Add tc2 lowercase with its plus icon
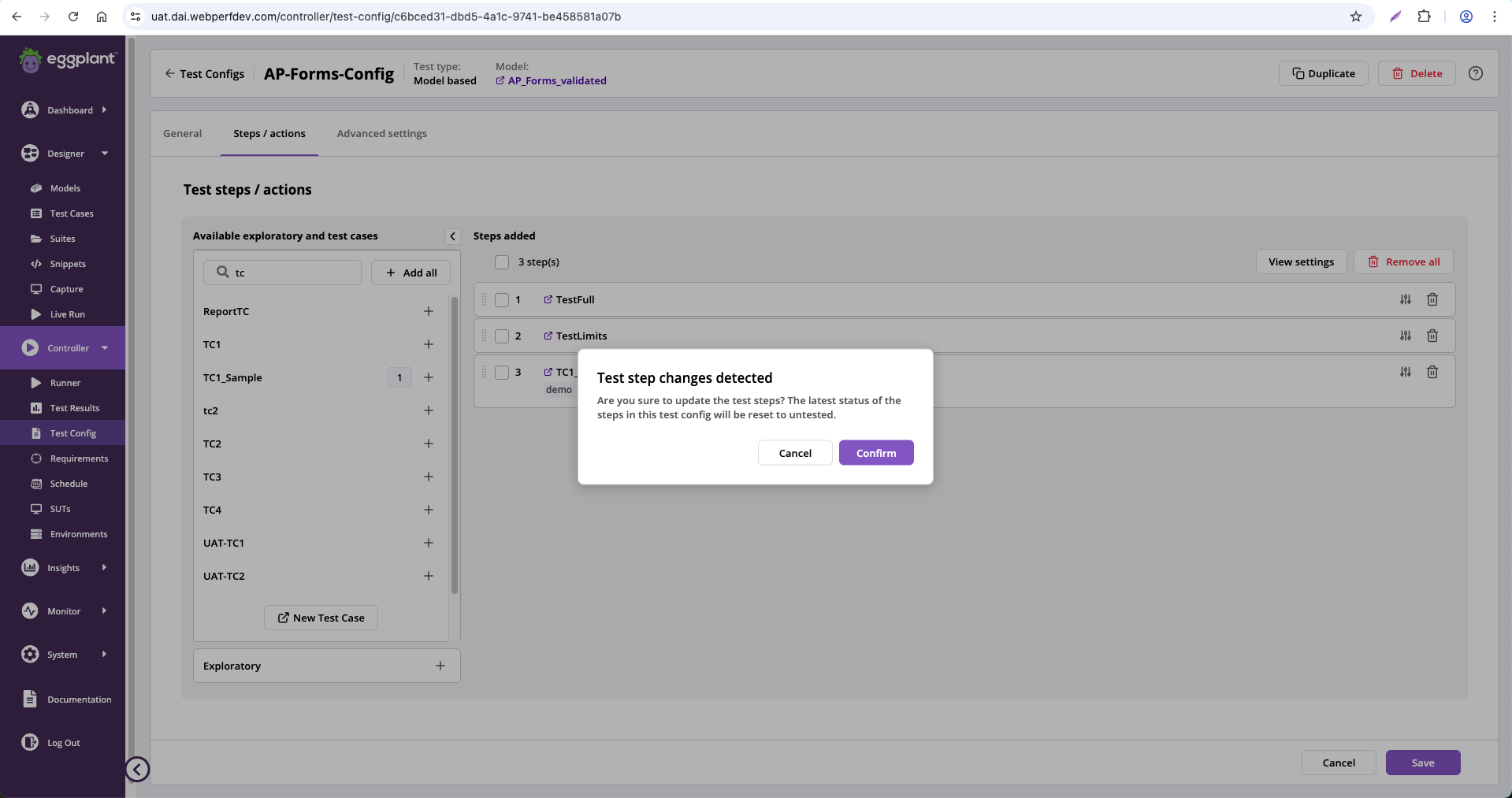This screenshot has width=1512, height=798. point(429,410)
